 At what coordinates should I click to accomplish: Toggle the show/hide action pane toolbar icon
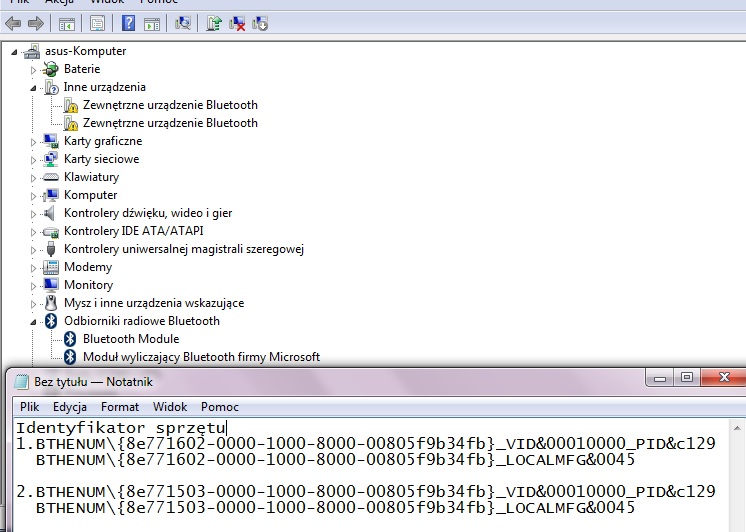[152, 23]
